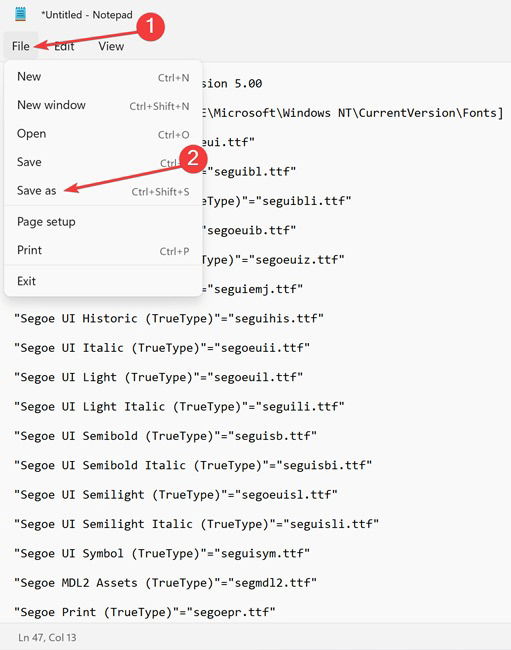Click the red annotation circle numbered 2
511x650 pixels.
[192, 159]
